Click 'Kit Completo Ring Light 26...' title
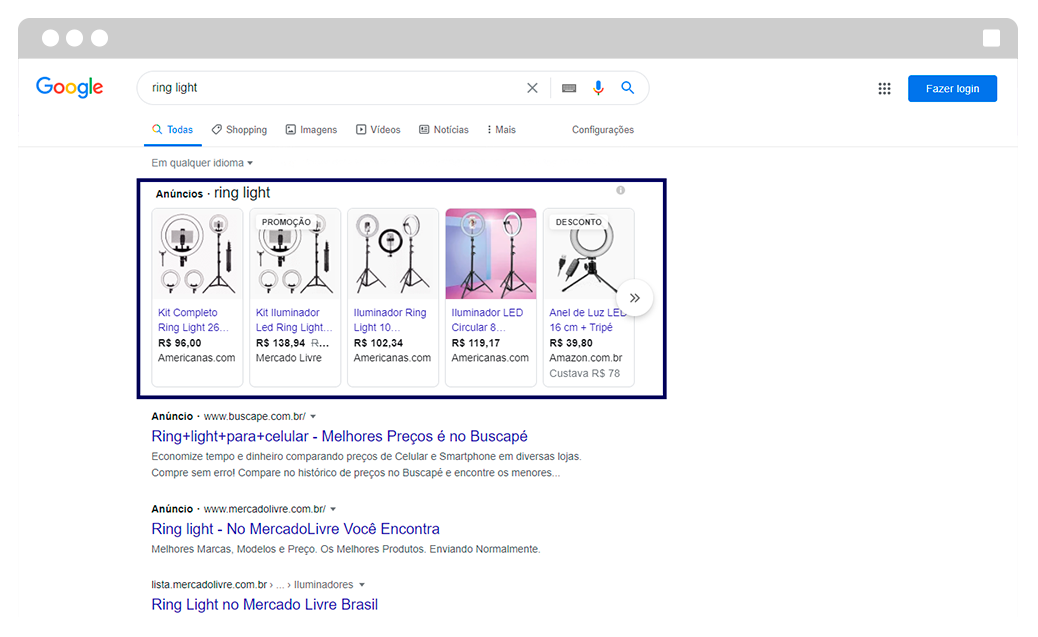This screenshot has width=1038, height=637. click(193, 320)
